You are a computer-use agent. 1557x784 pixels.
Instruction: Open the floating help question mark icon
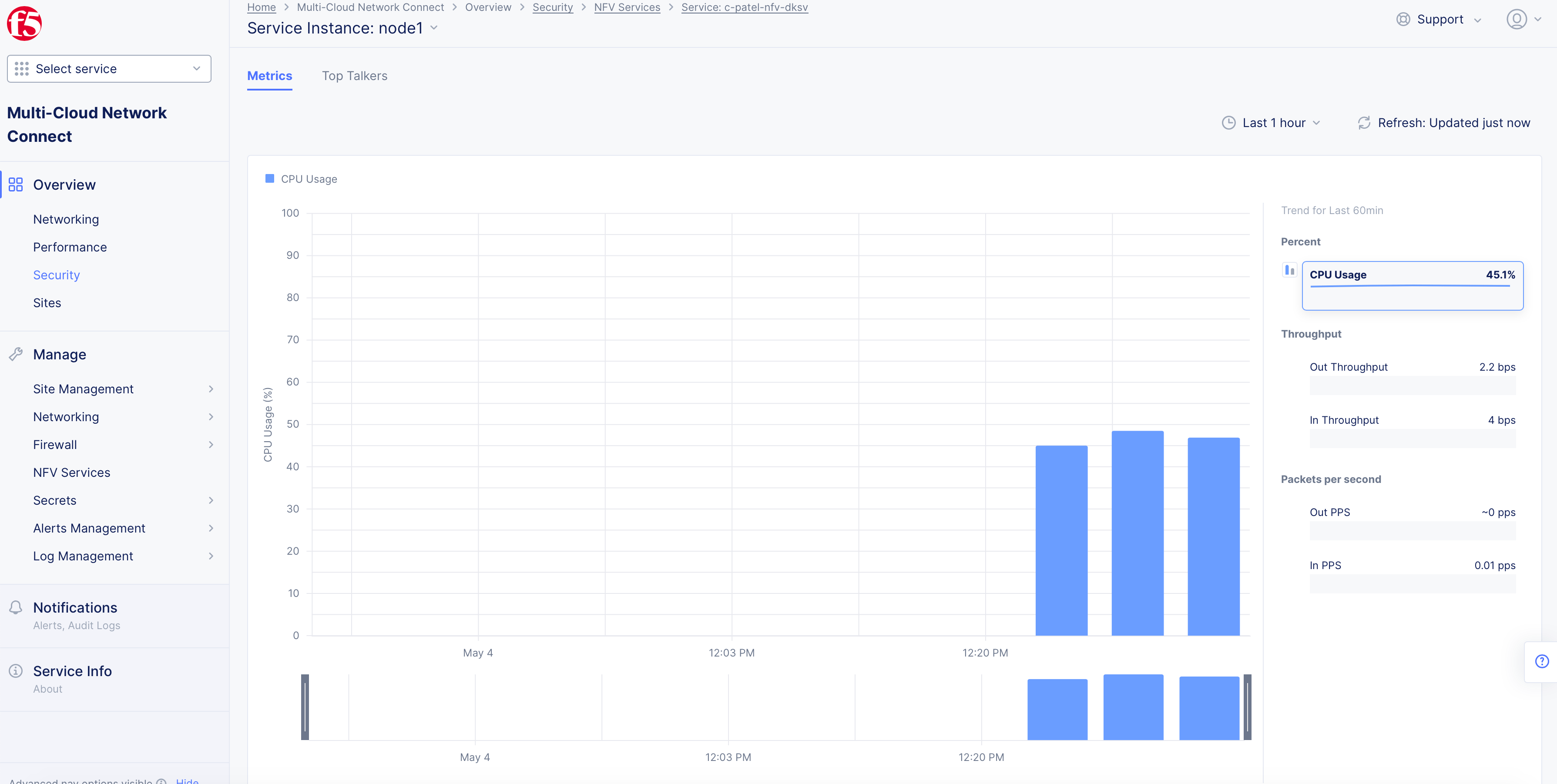coord(1542,661)
